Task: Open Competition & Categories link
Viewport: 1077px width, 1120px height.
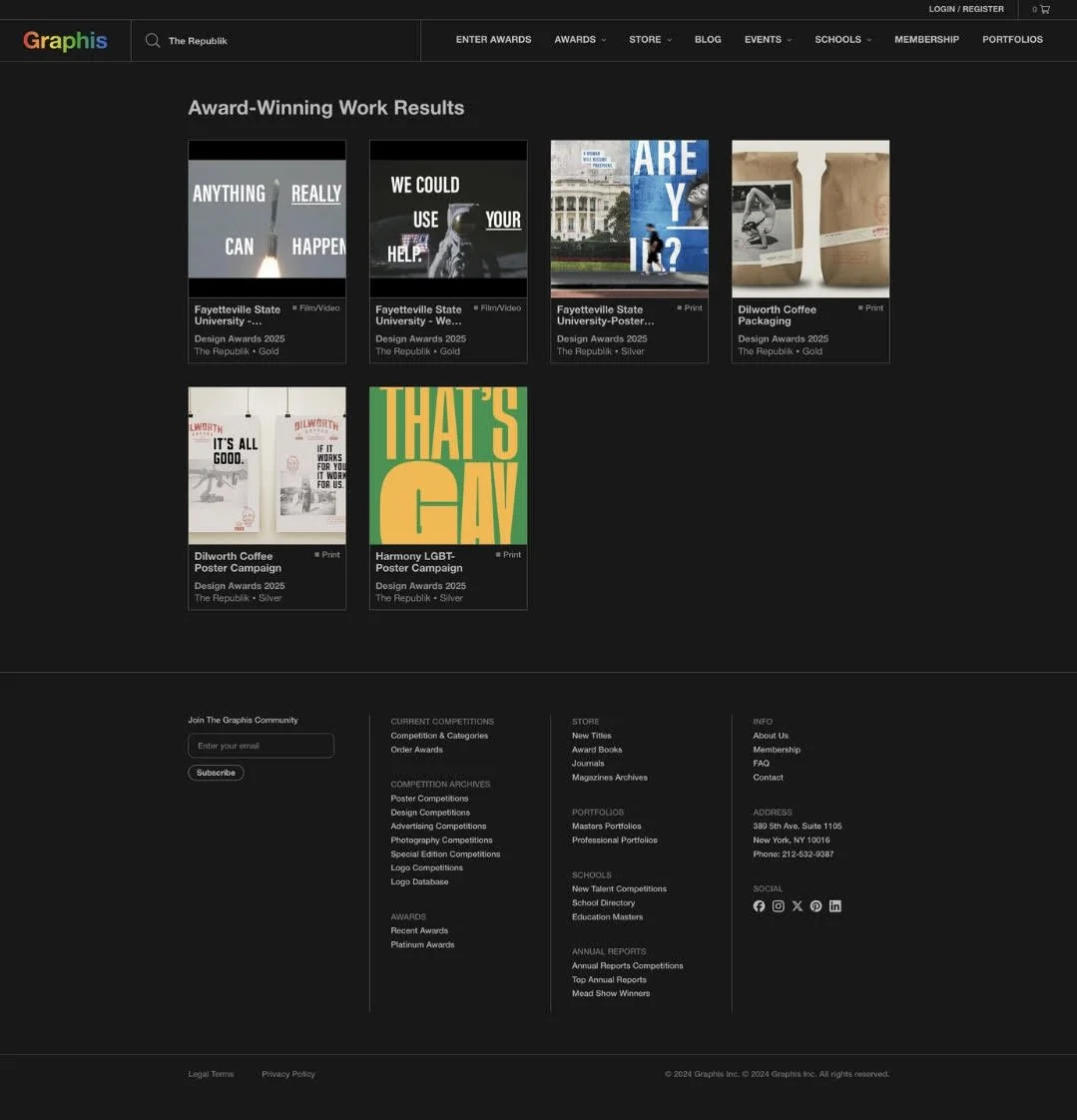Action: (439, 736)
